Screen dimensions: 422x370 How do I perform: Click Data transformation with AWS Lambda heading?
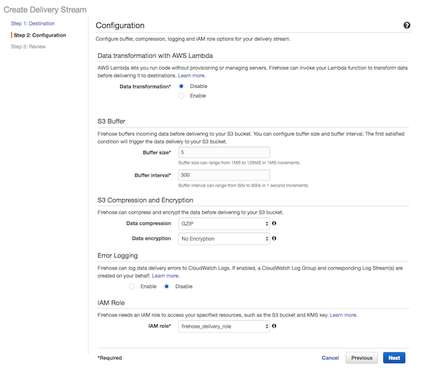coord(155,56)
